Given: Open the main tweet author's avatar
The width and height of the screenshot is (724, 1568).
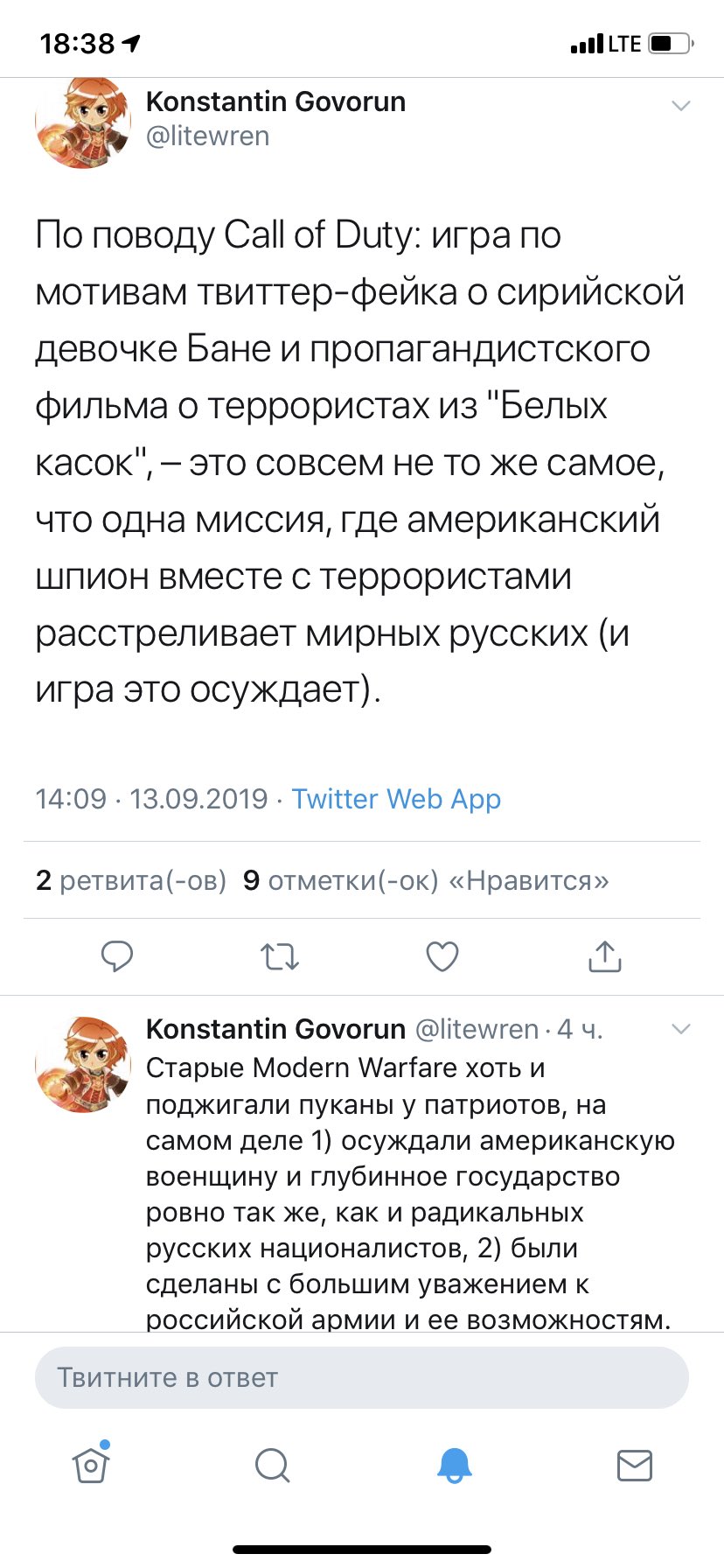Looking at the screenshot, I should (82, 122).
